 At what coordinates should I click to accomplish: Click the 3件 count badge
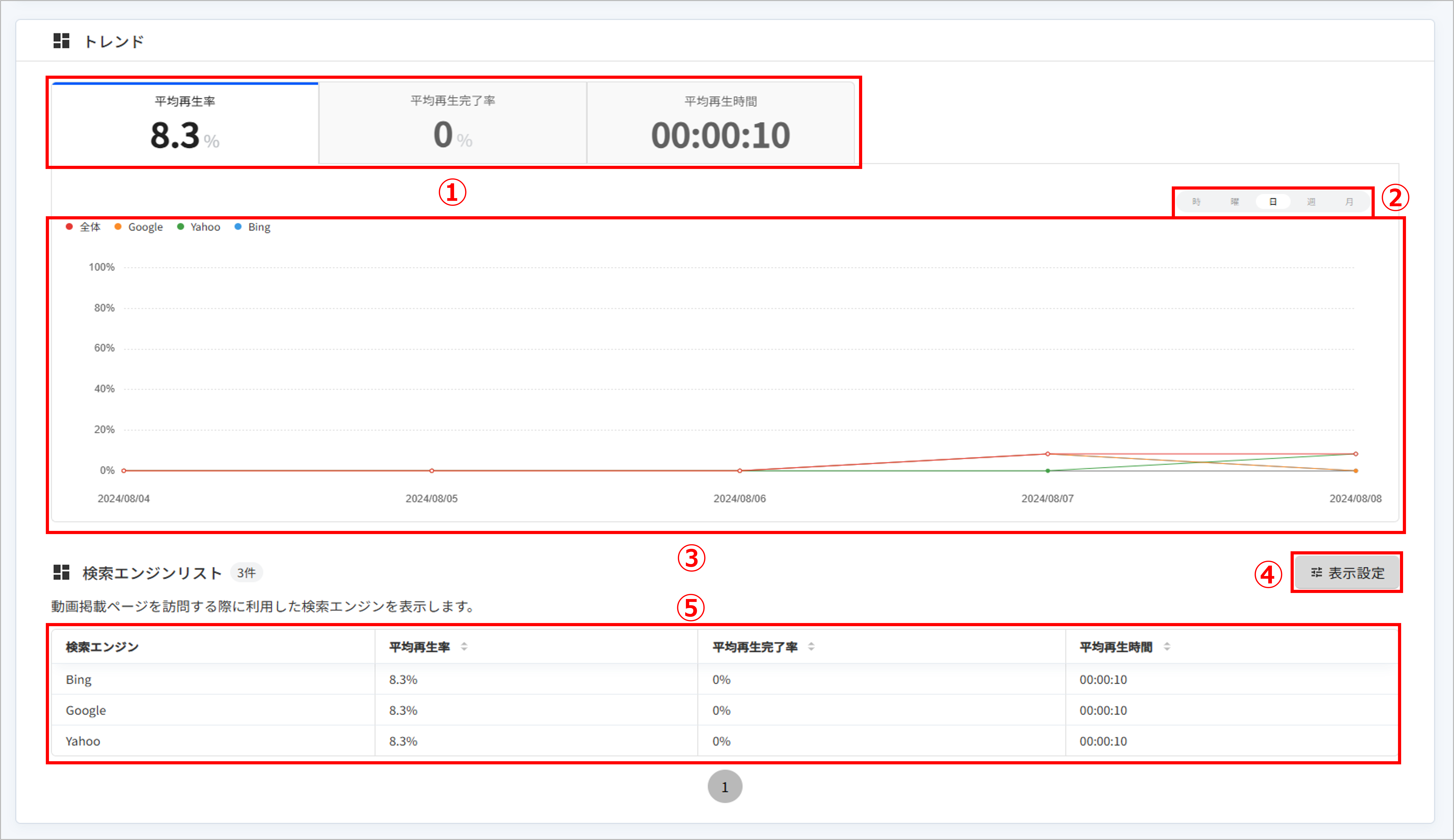coord(246,573)
